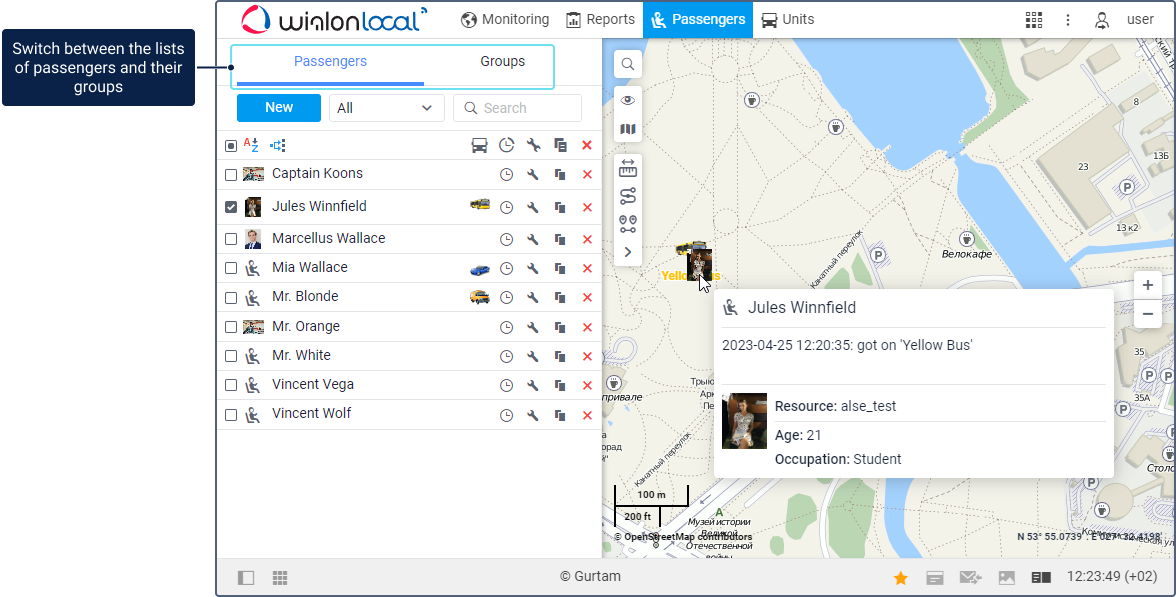This screenshot has height=597, width=1176.
Task: Click the OpenStreetMap contributors link
Action: click(688, 537)
